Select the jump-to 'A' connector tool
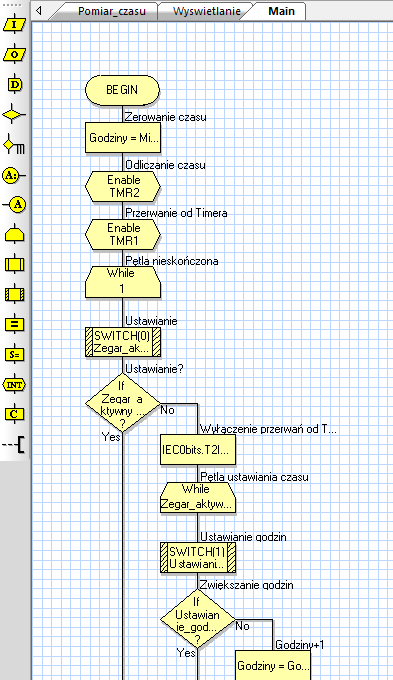Screen dimensions: 393x680 coord(14,205)
